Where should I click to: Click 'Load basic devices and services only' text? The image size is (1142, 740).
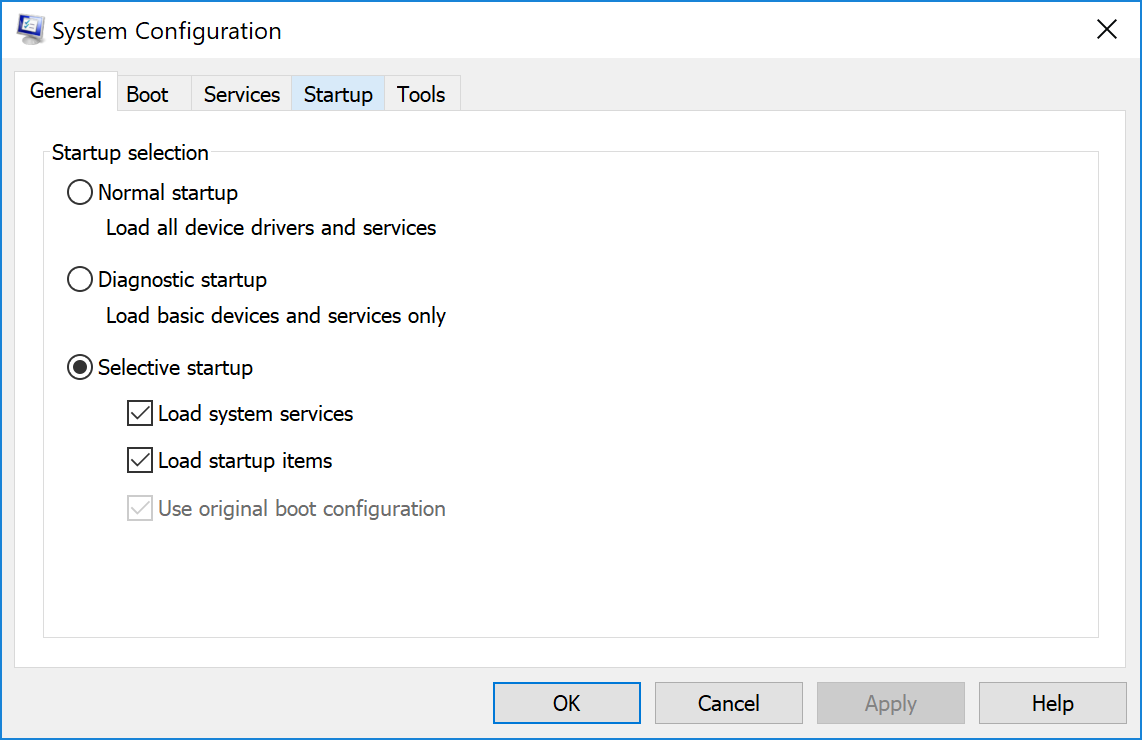(276, 316)
